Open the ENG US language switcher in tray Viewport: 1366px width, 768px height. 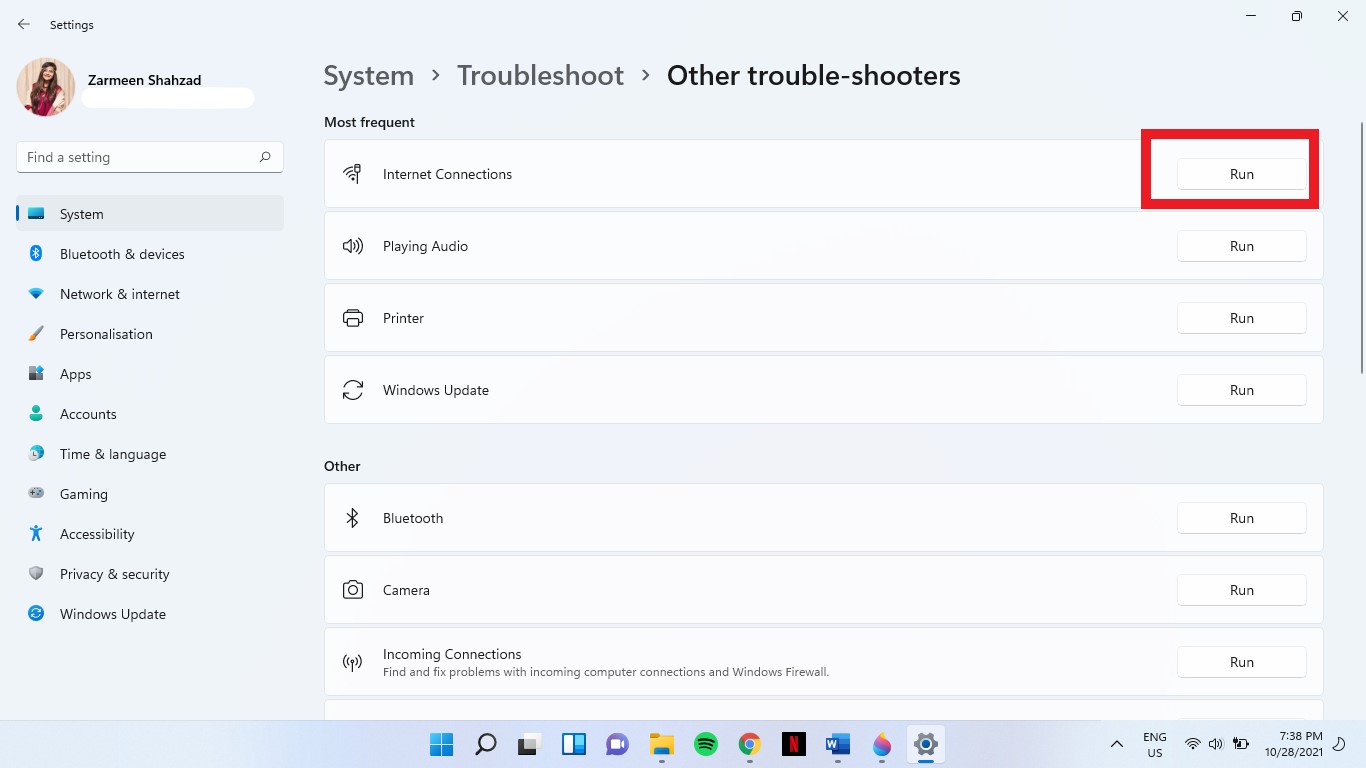(1154, 744)
